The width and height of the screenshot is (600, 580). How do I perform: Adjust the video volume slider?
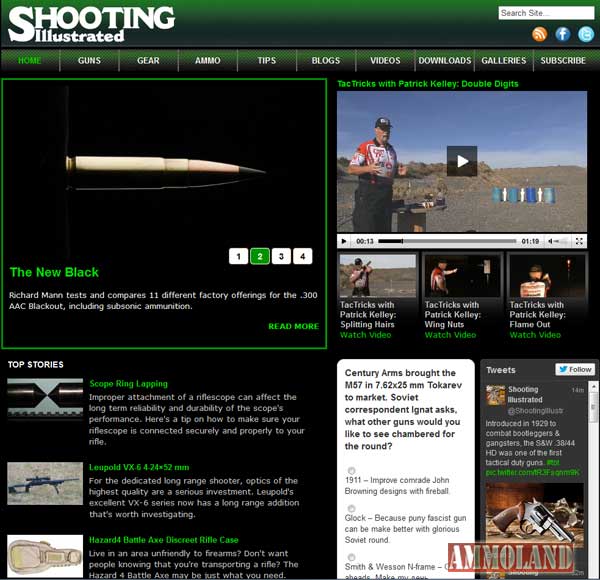pos(561,241)
